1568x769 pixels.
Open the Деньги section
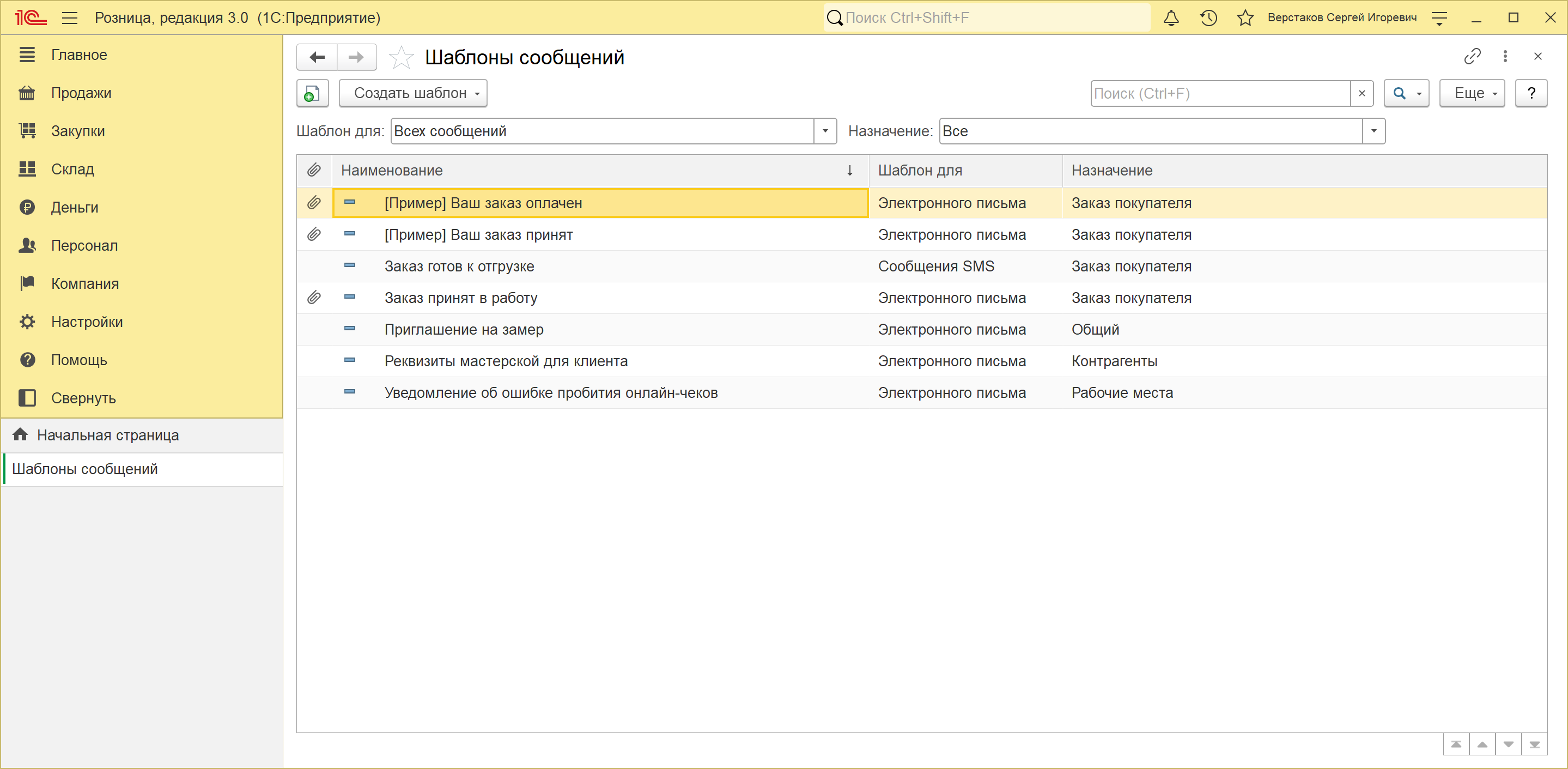(142, 208)
